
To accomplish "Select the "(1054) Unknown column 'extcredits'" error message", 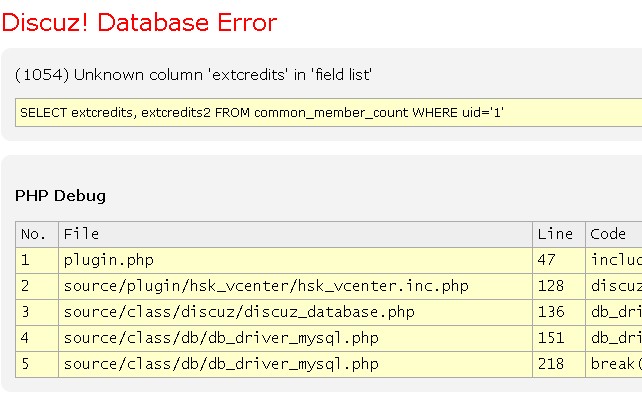I will tap(193, 75).
